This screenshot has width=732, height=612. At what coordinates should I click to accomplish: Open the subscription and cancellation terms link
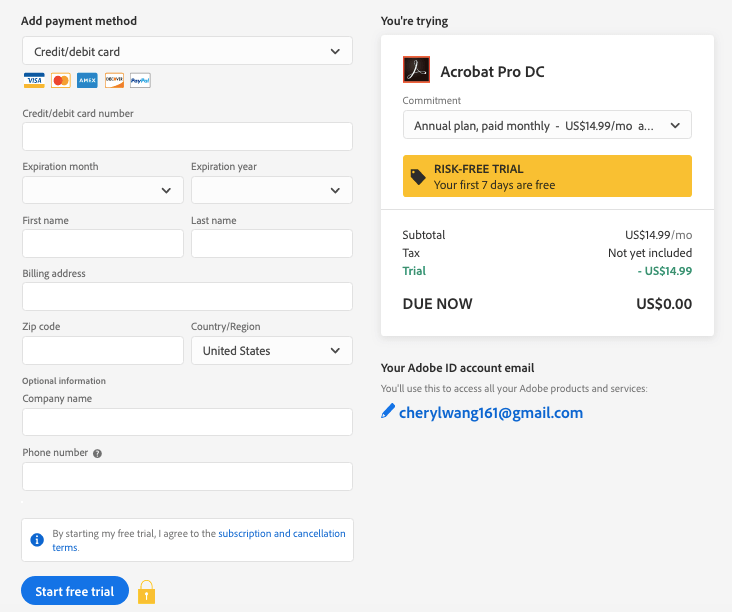[x=281, y=534]
